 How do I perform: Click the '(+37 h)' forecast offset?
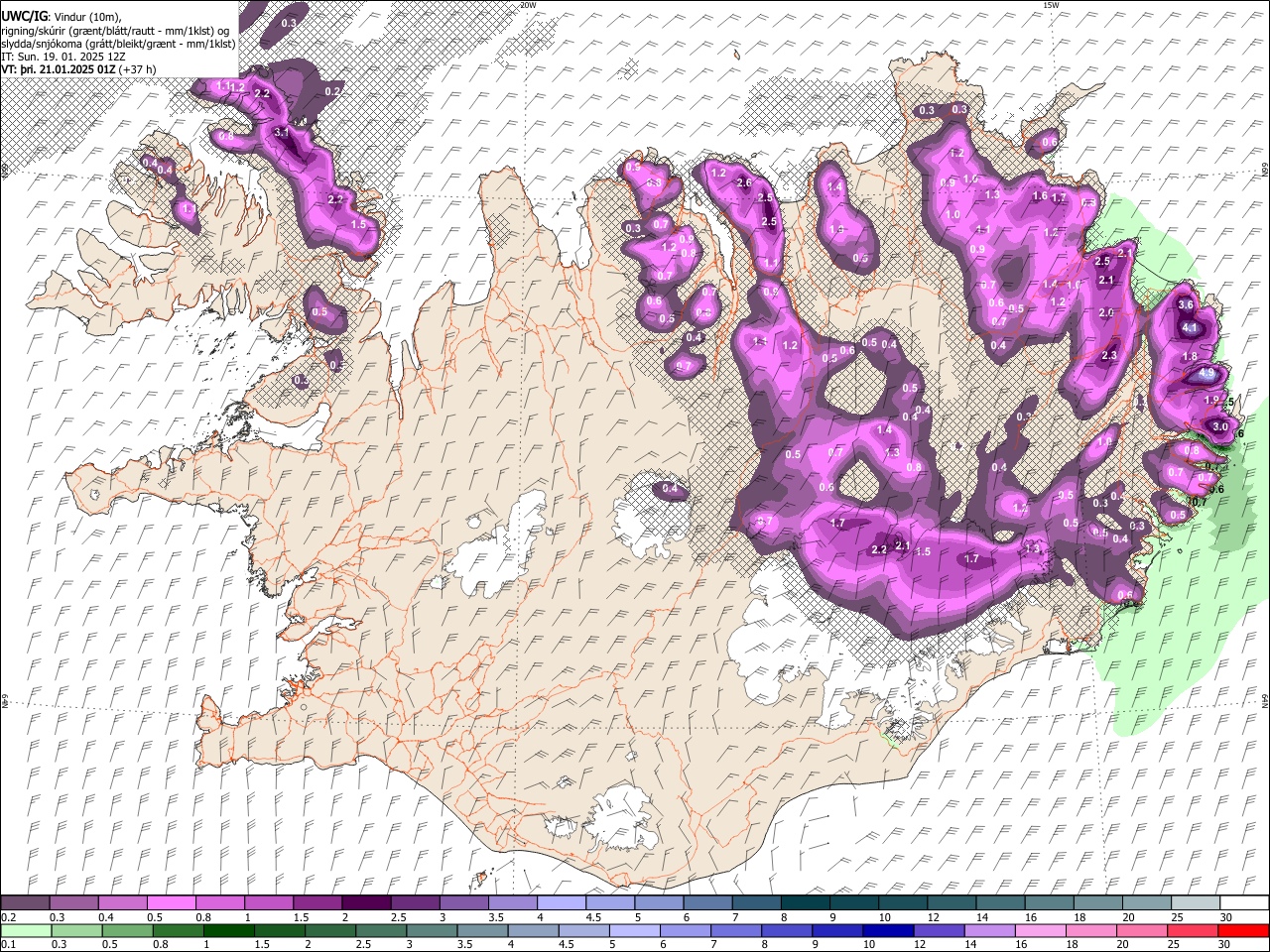[x=138, y=69]
